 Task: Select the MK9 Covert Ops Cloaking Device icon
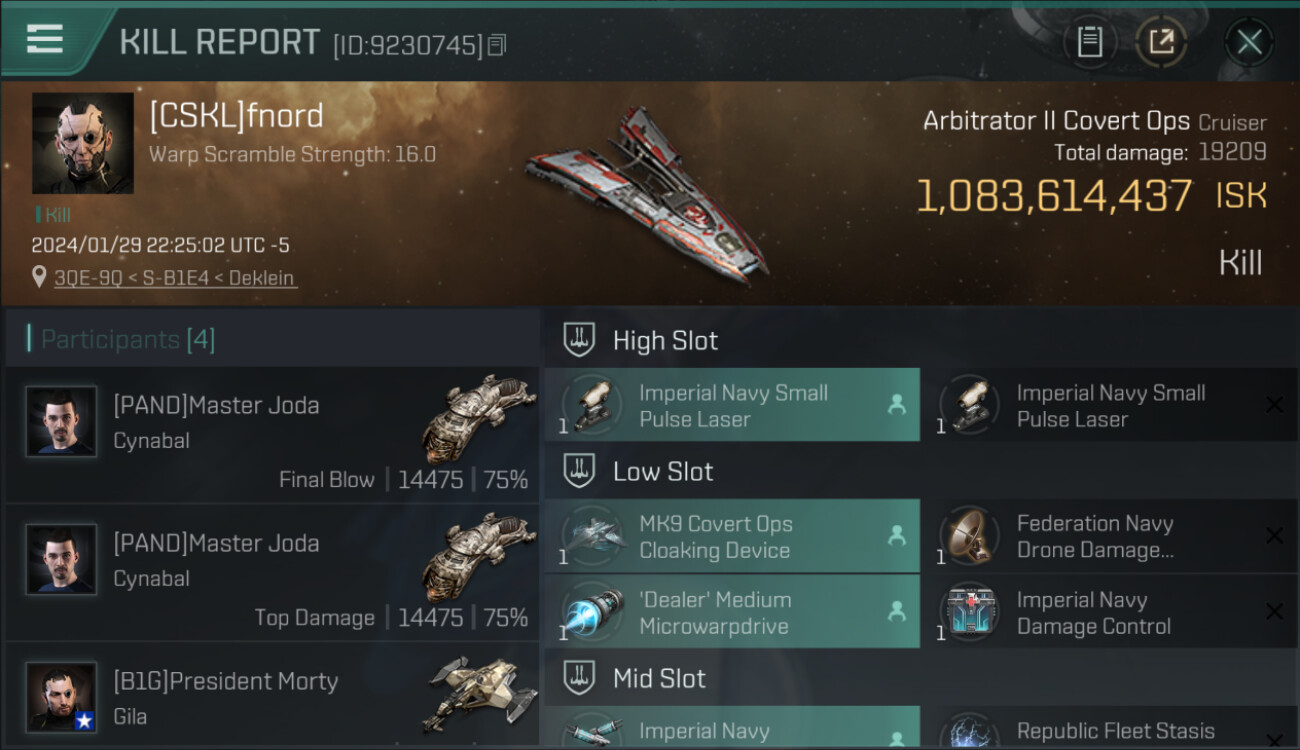point(594,537)
